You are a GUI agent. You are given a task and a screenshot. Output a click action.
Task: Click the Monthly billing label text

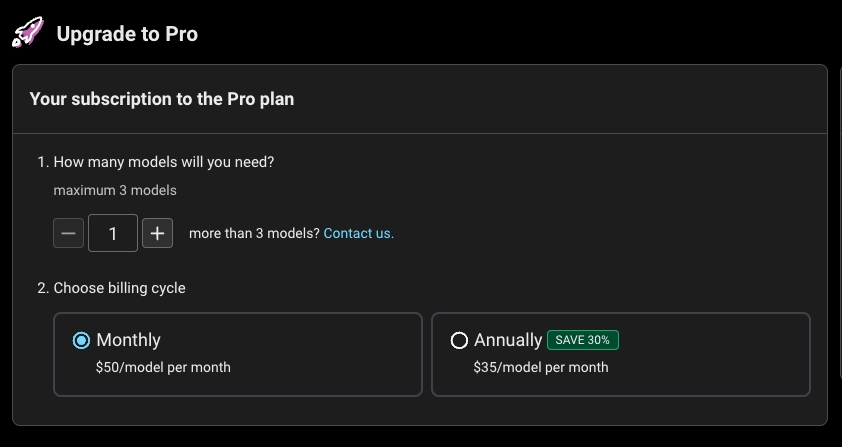pyautogui.click(x=128, y=340)
